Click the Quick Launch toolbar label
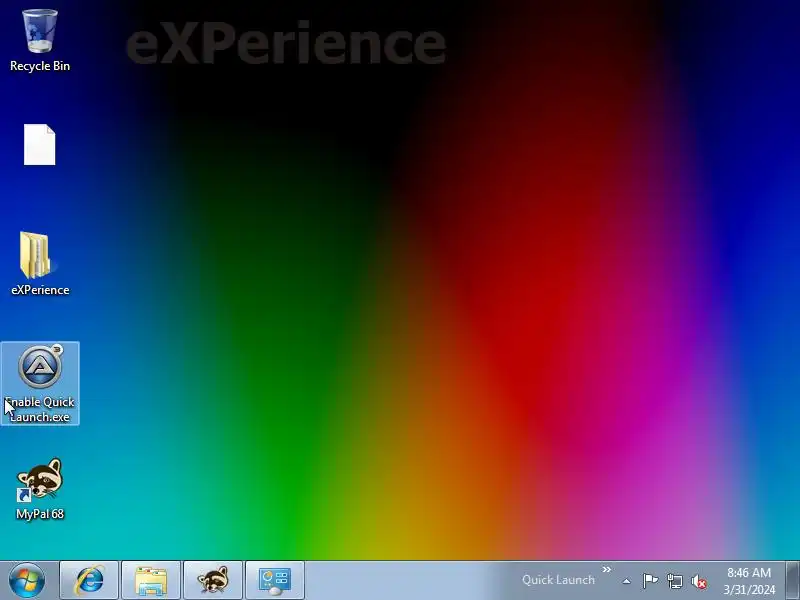800x600 pixels. tap(558, 580)
